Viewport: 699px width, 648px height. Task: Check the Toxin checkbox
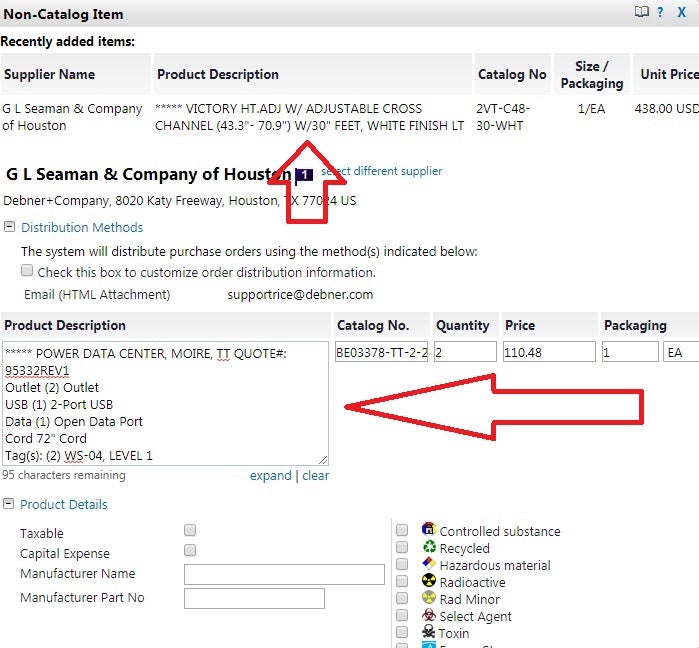coord(402,632)
